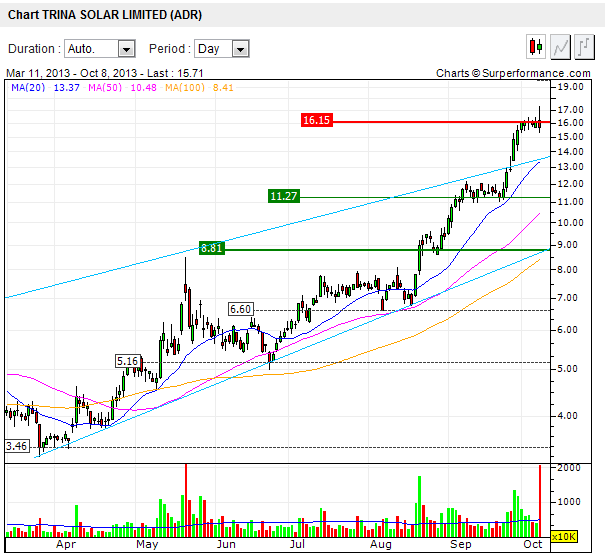
Task: Click the 5.16 price level label
Action: click(x=128, y=361)
